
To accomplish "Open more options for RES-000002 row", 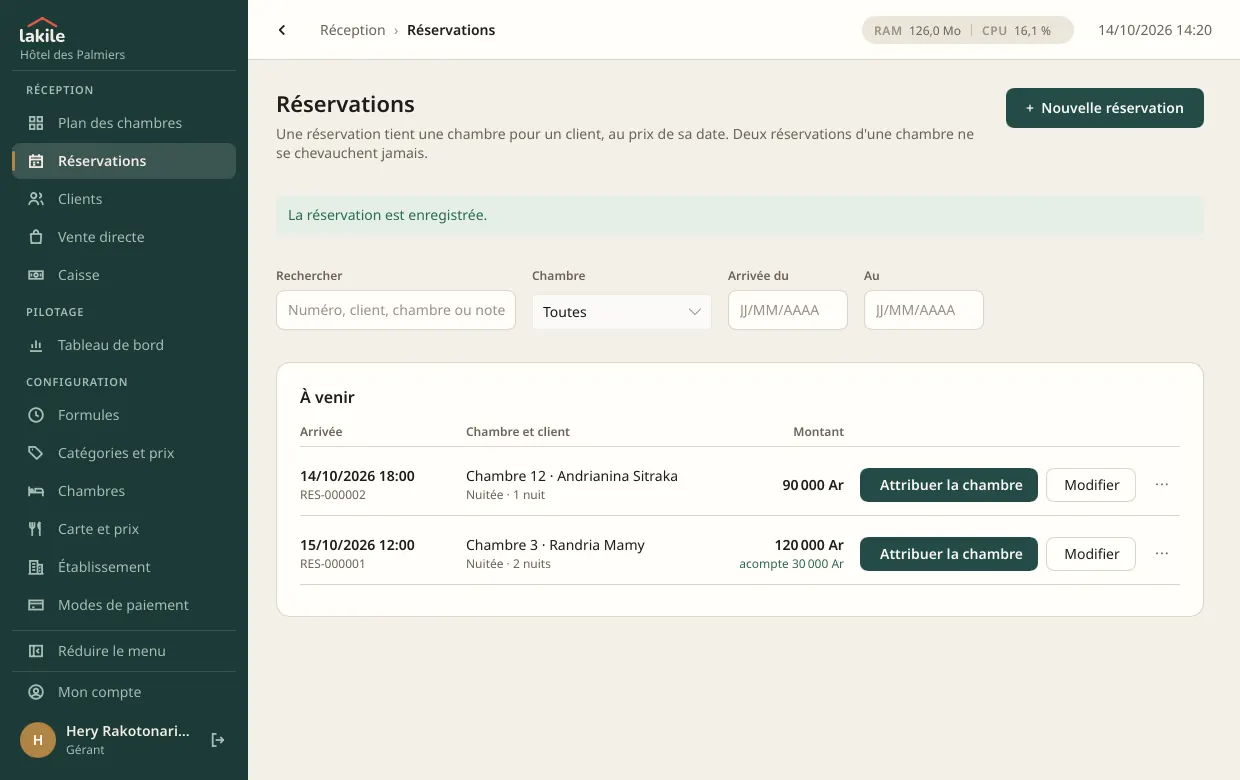I will [1162, 485].
